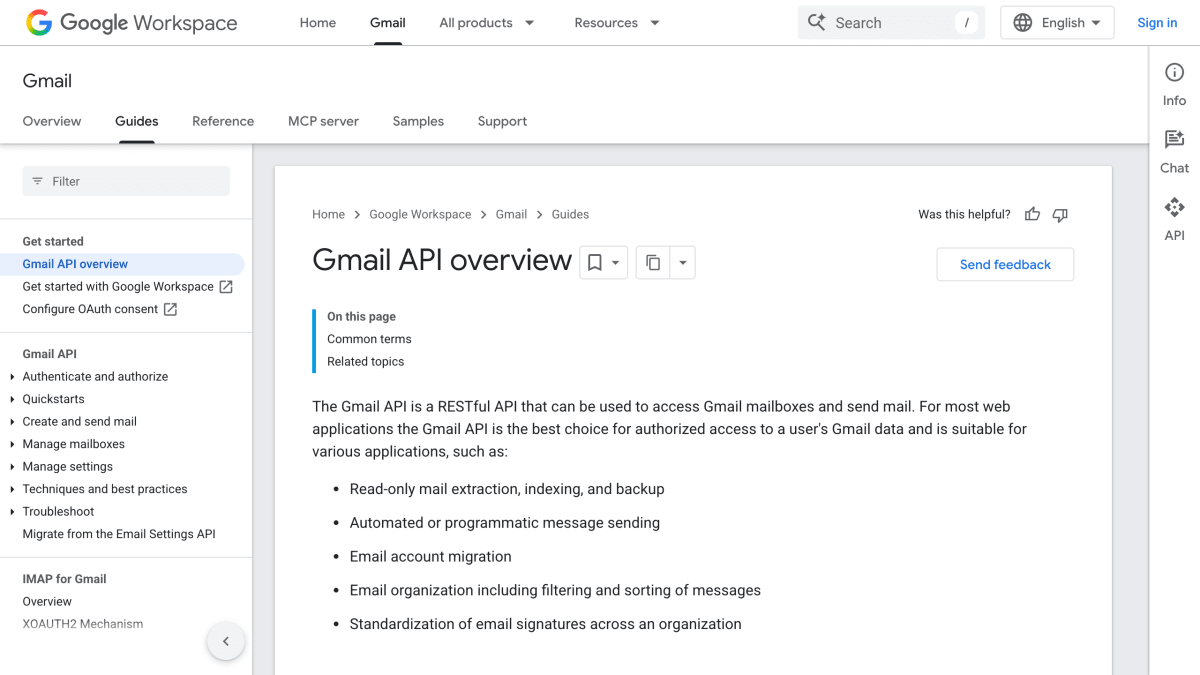Click the thumbs down not helpful icon

tap(1060, 214)
